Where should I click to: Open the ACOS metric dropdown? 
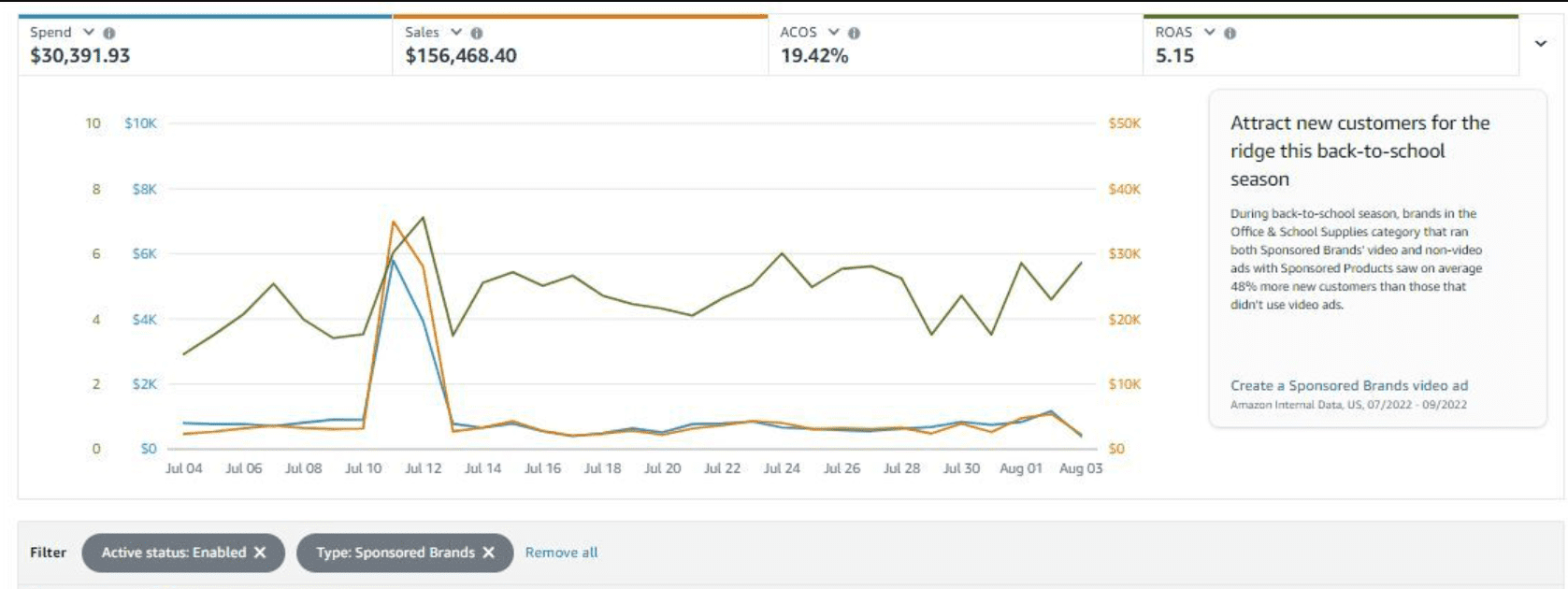(x=833, y=32)
